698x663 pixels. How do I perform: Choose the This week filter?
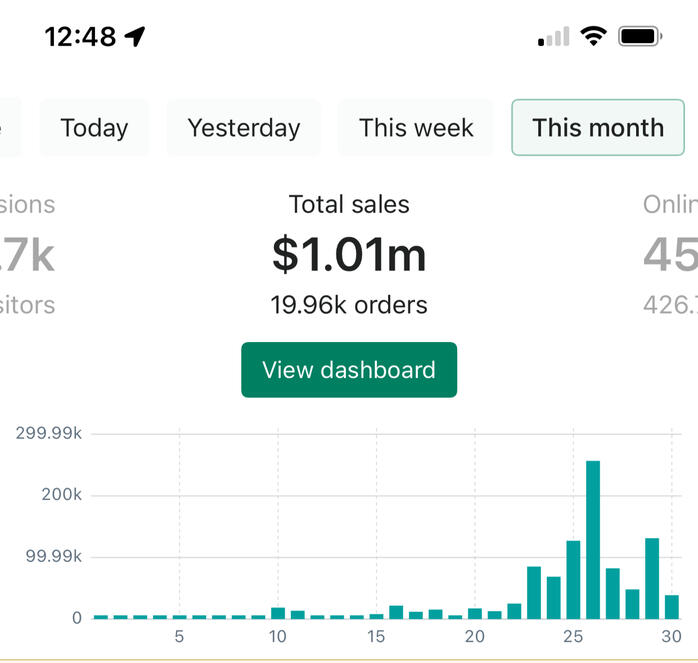(416, 128)
